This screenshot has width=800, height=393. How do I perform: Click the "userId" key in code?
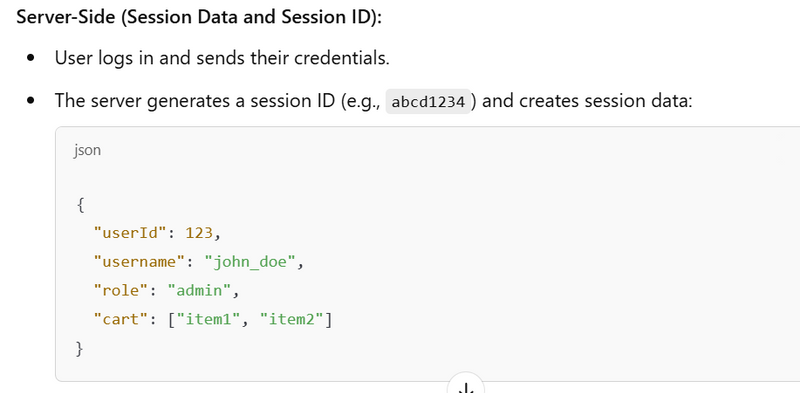click(130, 233)
